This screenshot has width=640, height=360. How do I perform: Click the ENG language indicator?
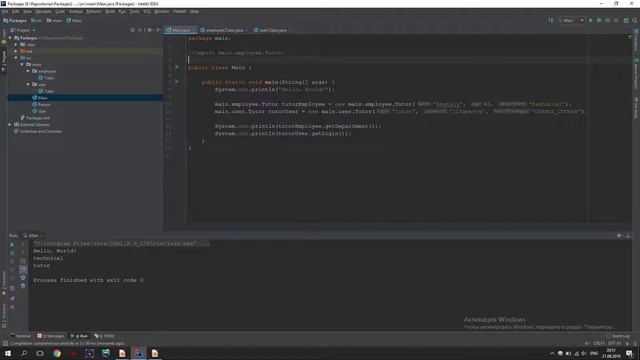pyautogui.click(x=594, y=353)
